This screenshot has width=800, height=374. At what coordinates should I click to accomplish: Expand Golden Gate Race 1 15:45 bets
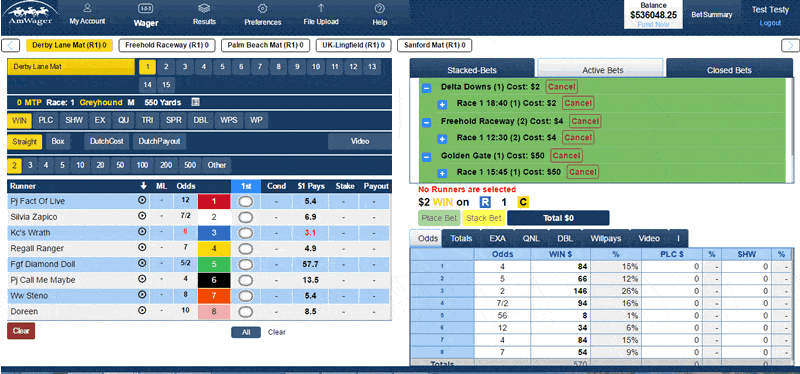(x=442, y=173)
